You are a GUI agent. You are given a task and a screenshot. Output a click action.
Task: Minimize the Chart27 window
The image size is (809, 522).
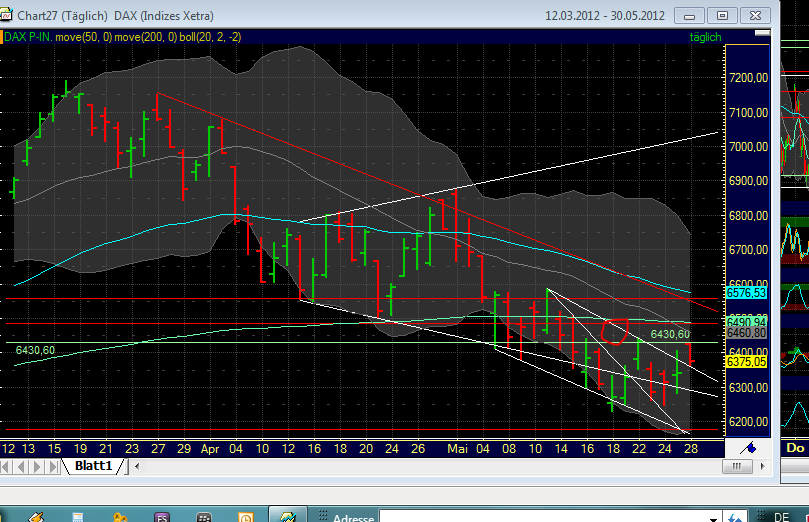pos(689,16)
